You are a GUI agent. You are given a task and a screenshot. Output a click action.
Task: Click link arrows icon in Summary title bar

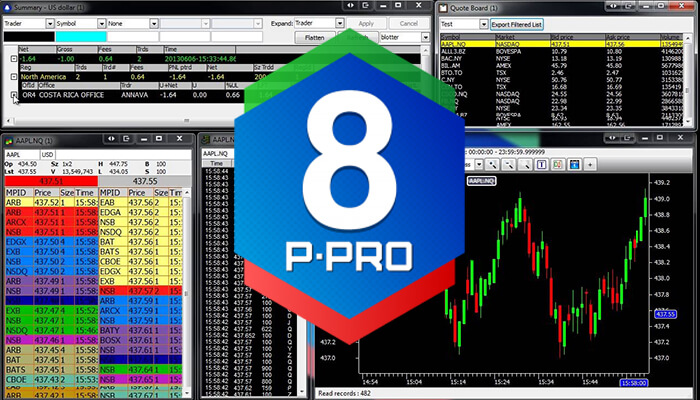(350, 5)
